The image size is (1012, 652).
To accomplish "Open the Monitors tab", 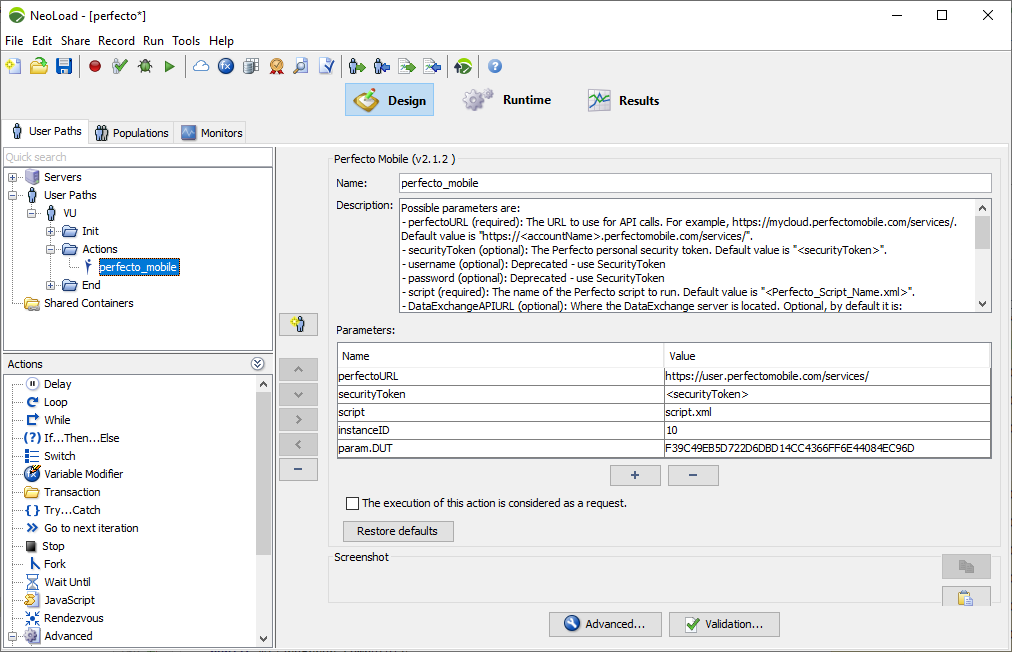I will click(x=212, y=132).
